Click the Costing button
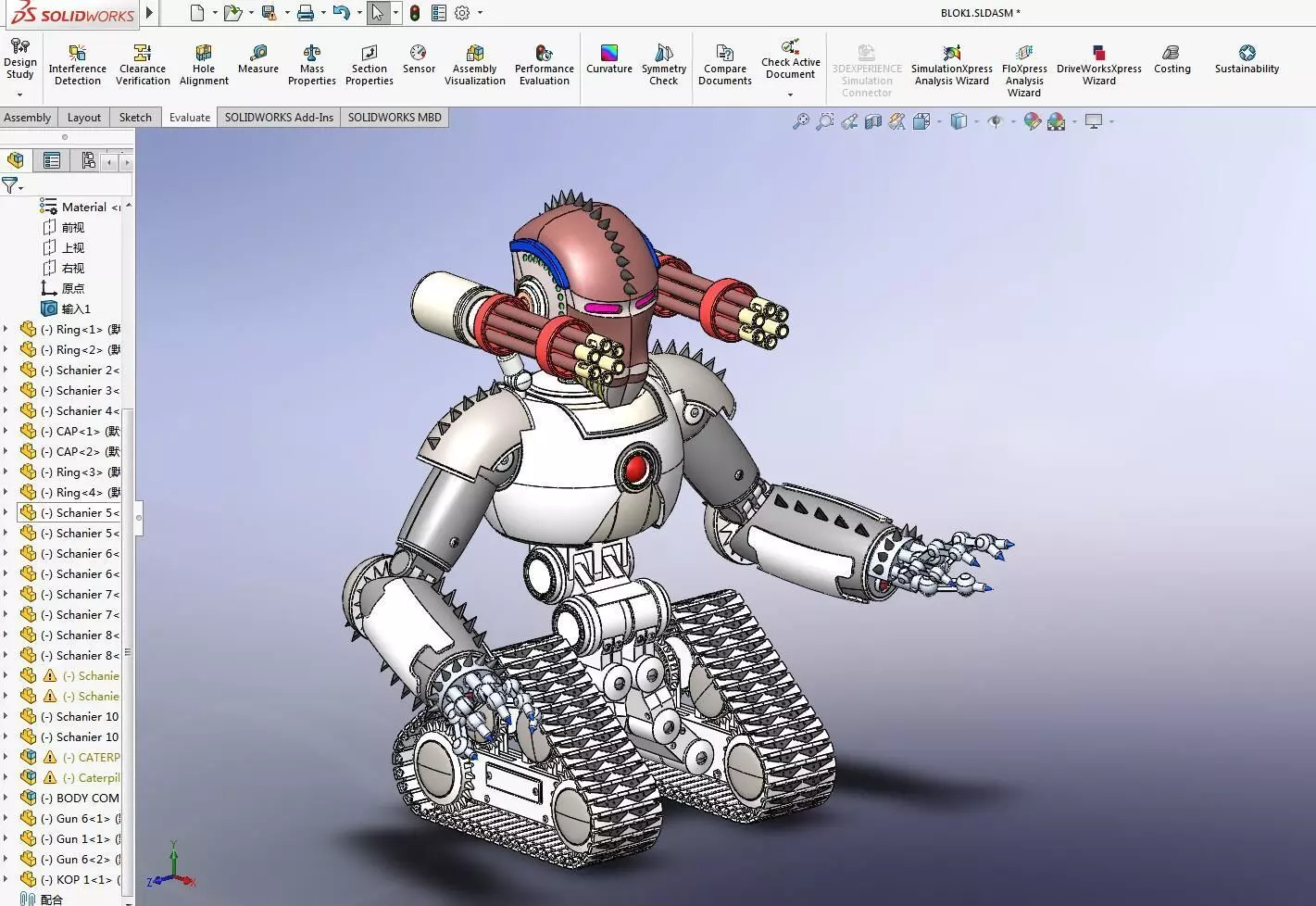The image size is (1316, 906). [1172, 59]
